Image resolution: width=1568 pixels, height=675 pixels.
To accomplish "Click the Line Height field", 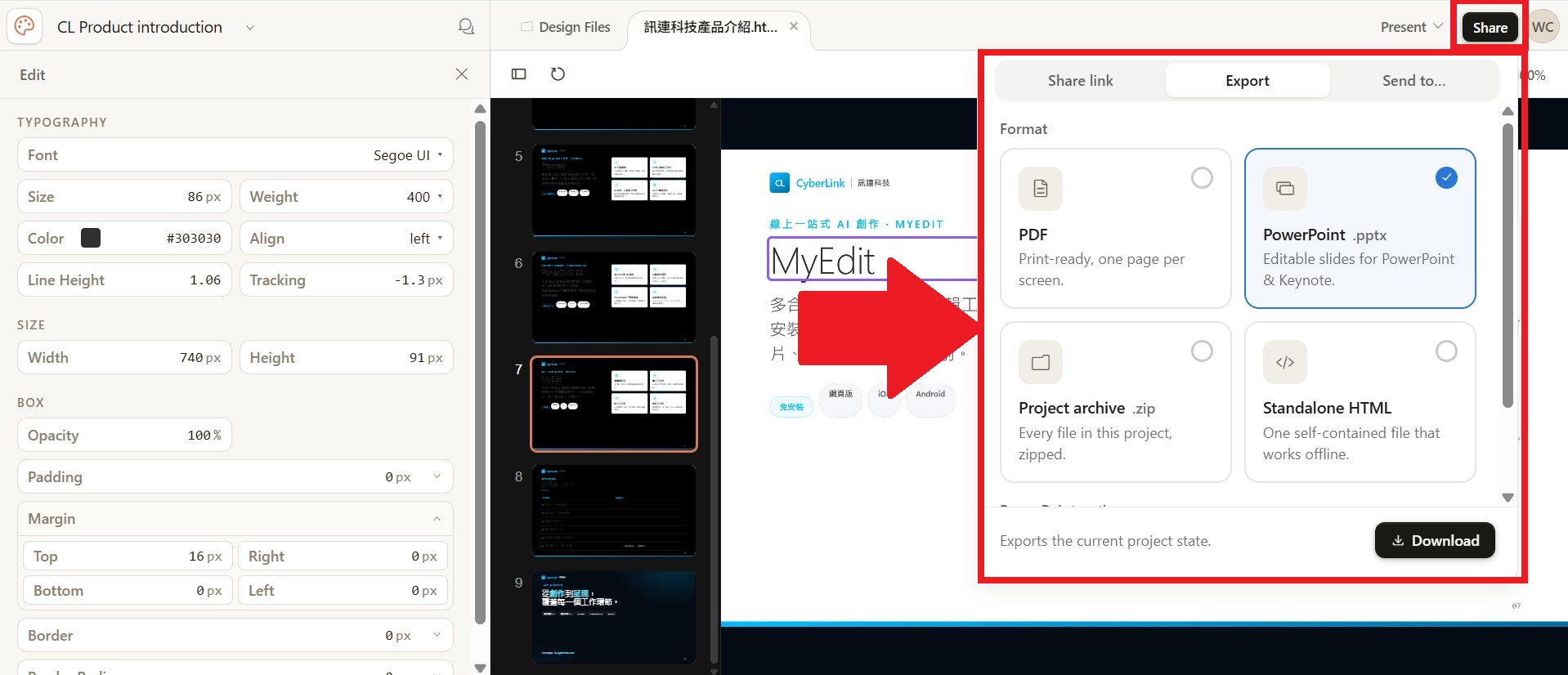I will pos(124,280).
